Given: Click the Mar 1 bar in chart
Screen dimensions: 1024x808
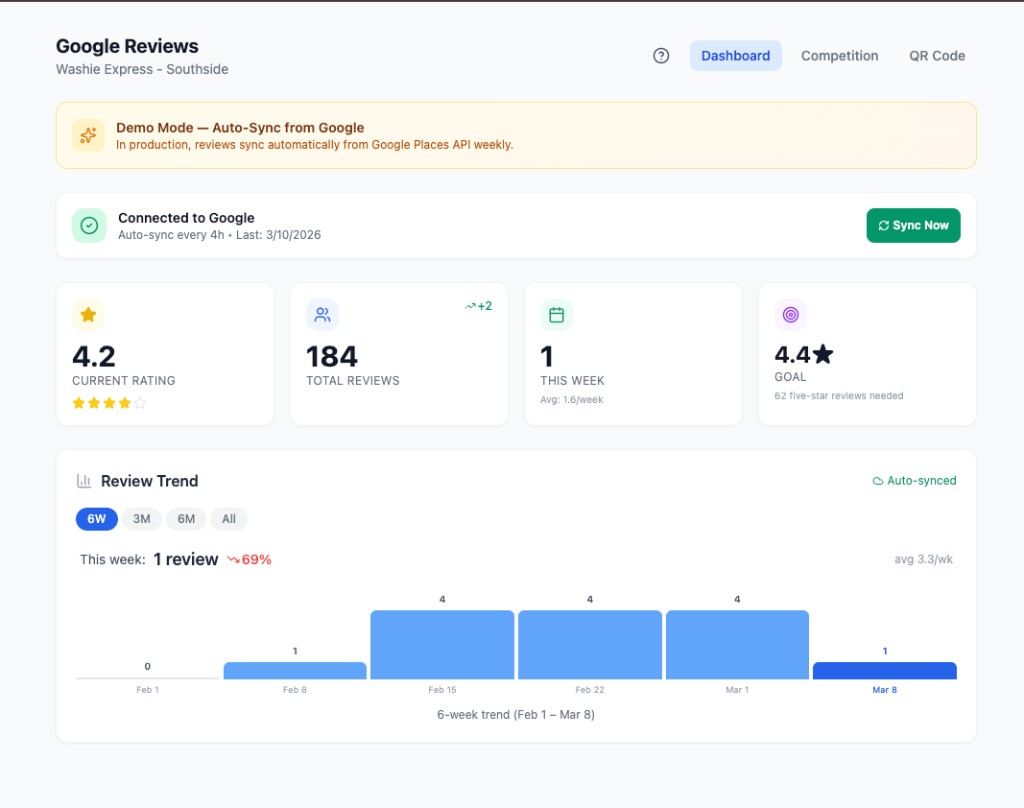Looking at the screenshot, I should pyautogui.click(x=737, y=645).
